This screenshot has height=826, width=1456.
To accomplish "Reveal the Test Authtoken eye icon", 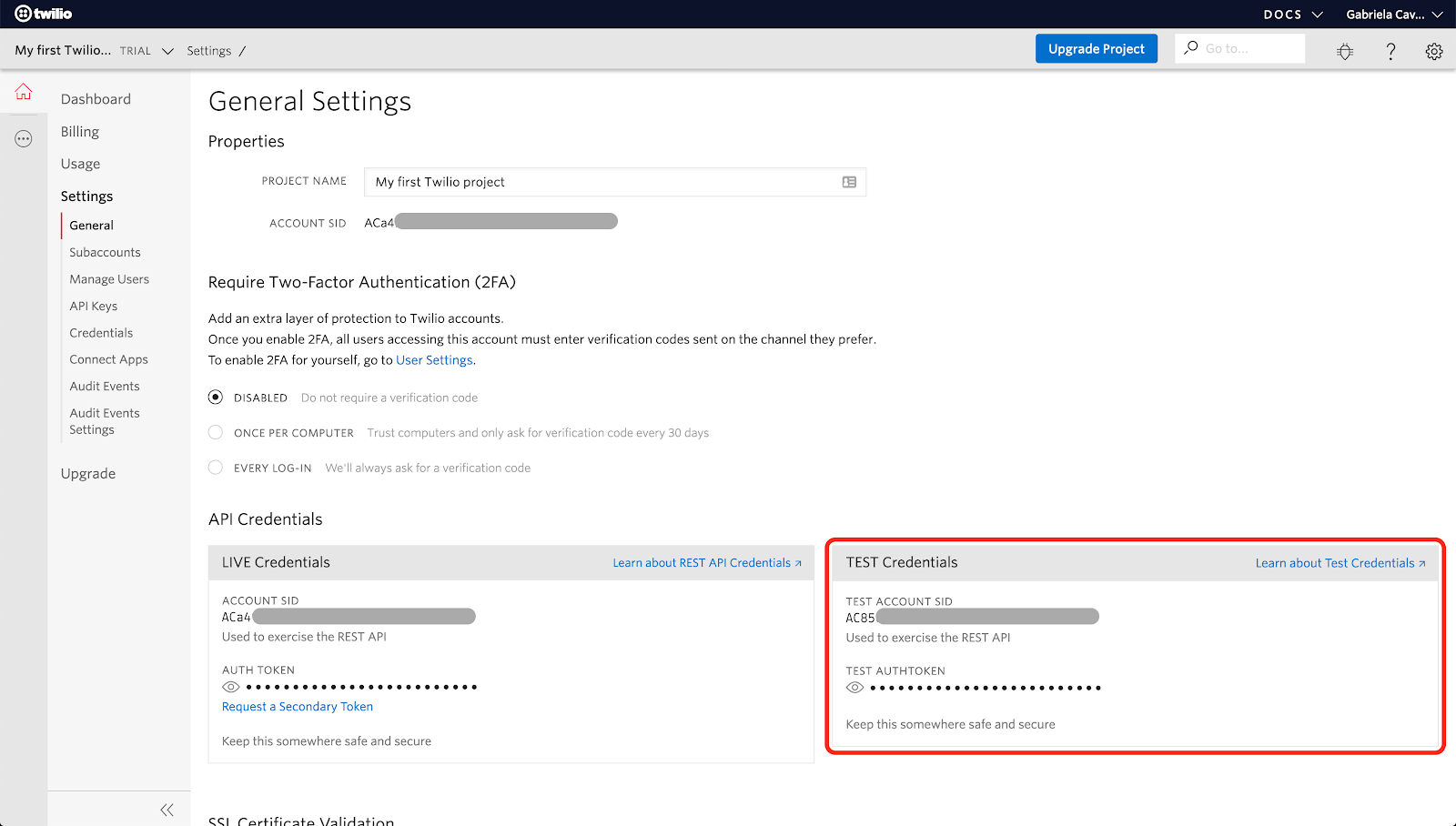I will [854, 688].
